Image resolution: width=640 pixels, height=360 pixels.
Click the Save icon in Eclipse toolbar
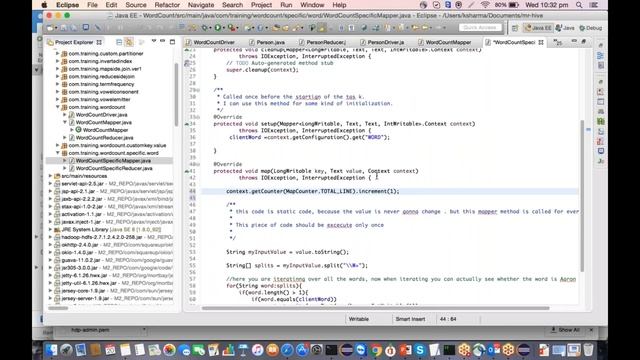(64, 28)
